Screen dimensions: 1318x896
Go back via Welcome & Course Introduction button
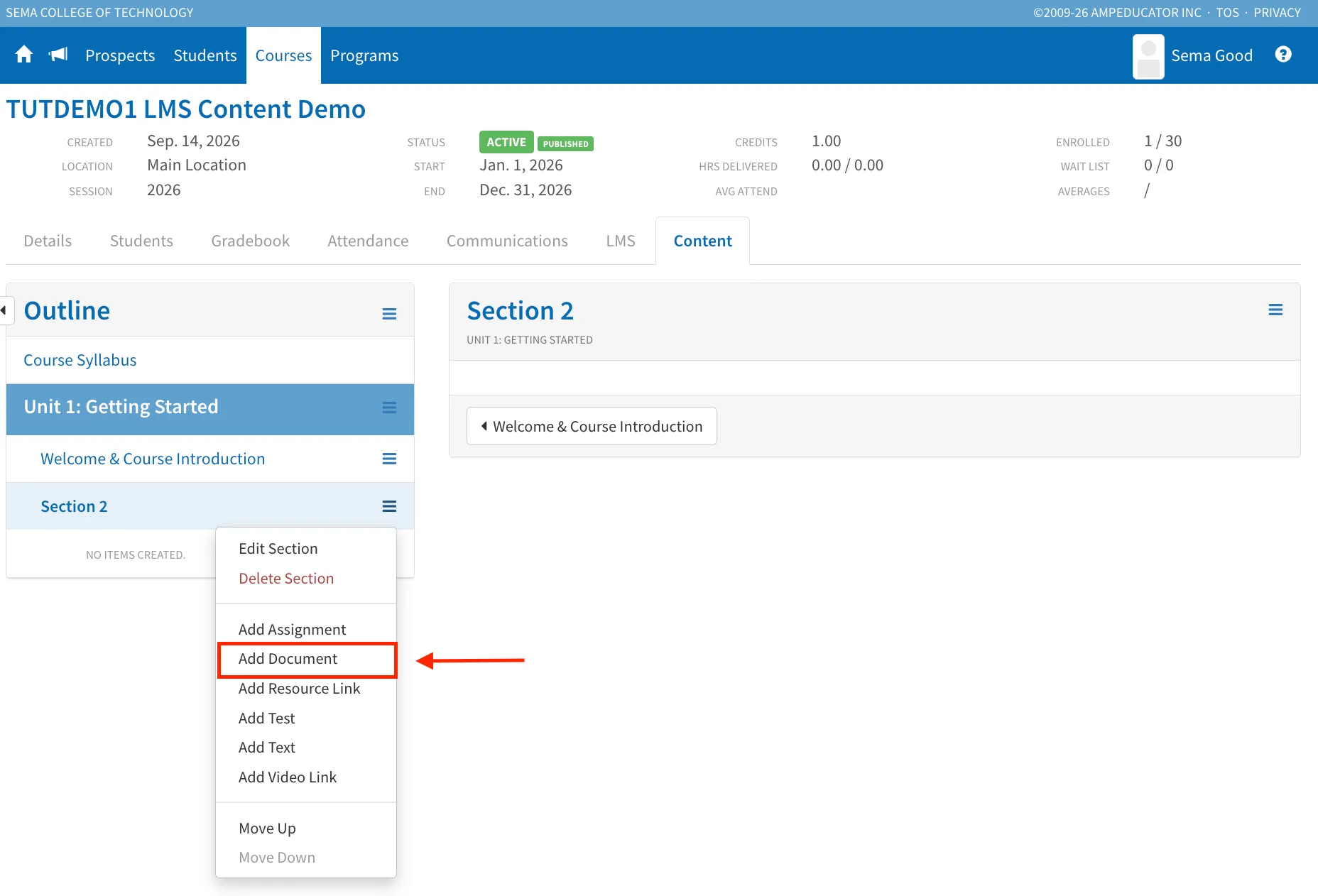pyautogui.click(x=592, y=426)
